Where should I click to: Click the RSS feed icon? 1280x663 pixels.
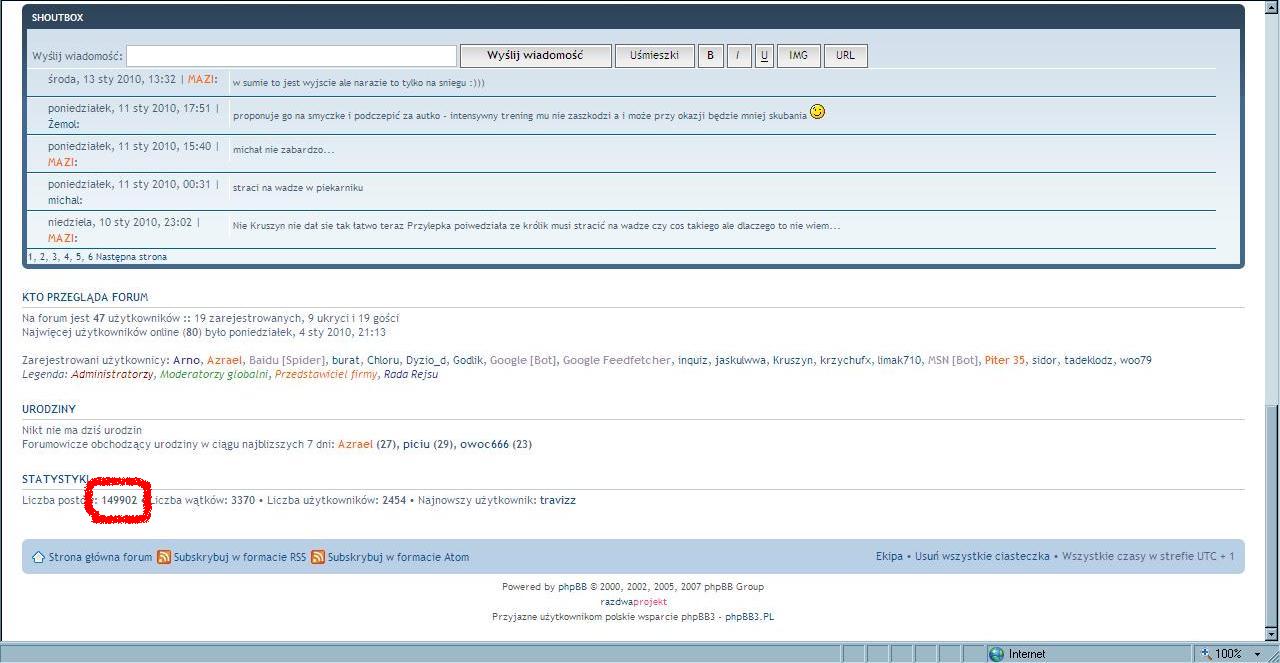point(164,557)
